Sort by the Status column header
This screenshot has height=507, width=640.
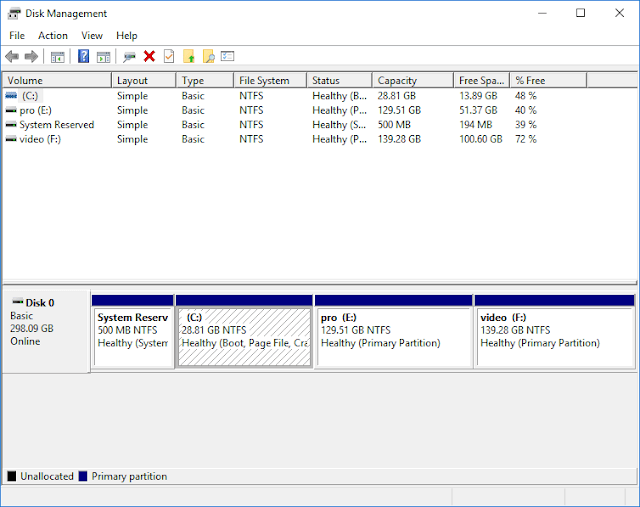[340, 80]
